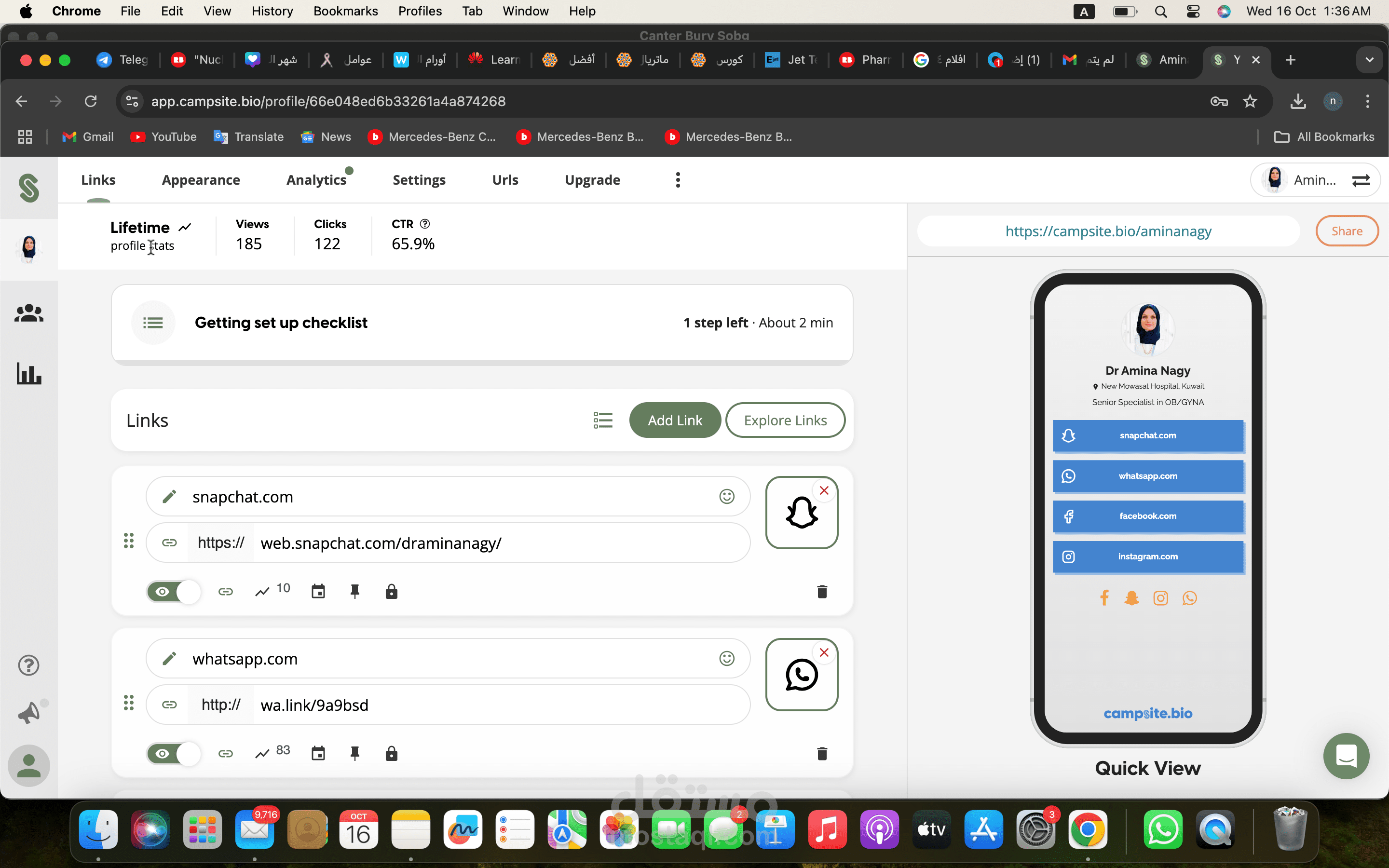Delete the snapchat.com link with trash icon

pyautogui.click(x=821, y=591)
